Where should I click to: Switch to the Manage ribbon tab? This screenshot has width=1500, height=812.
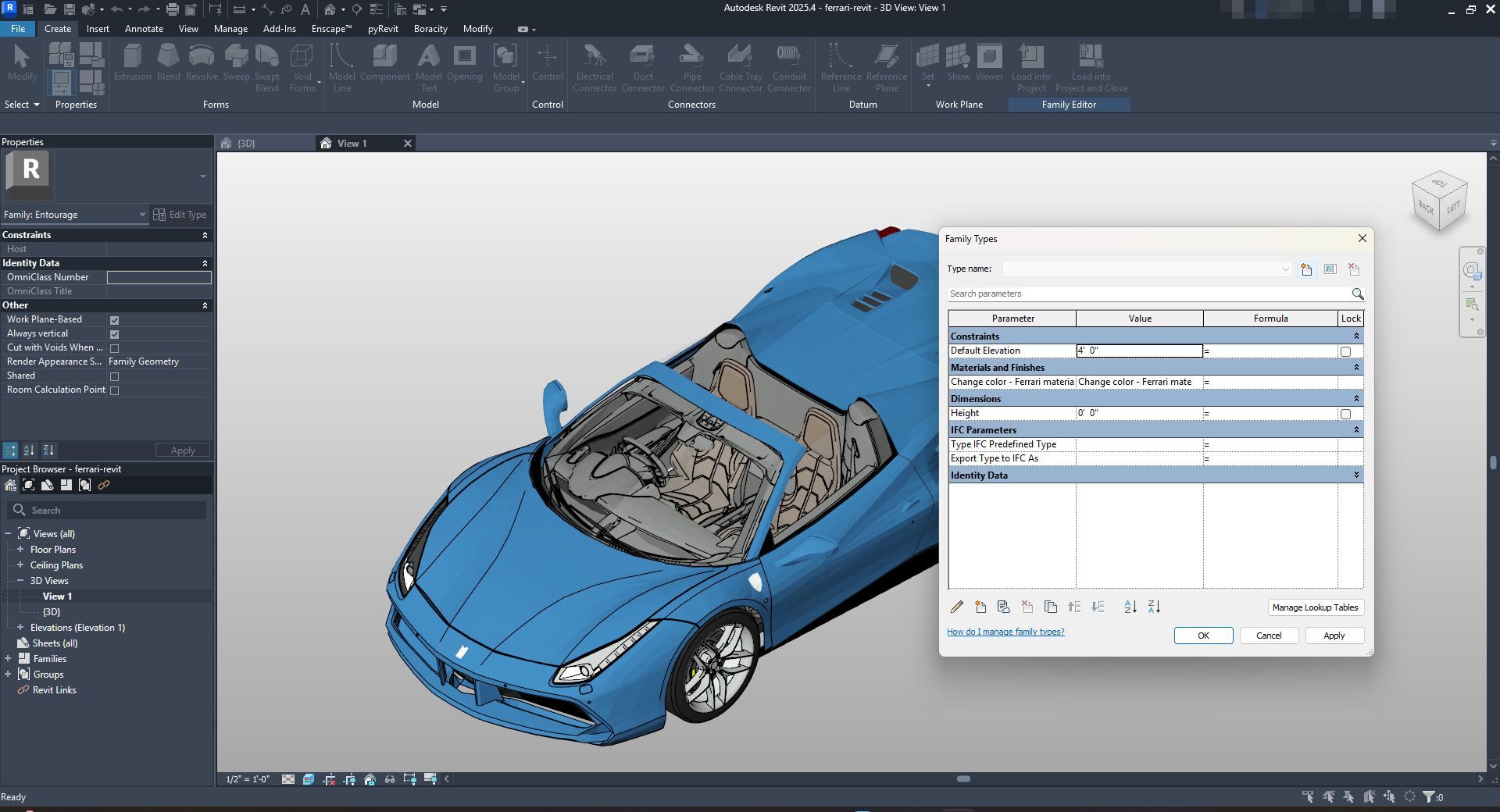point(230,29)
